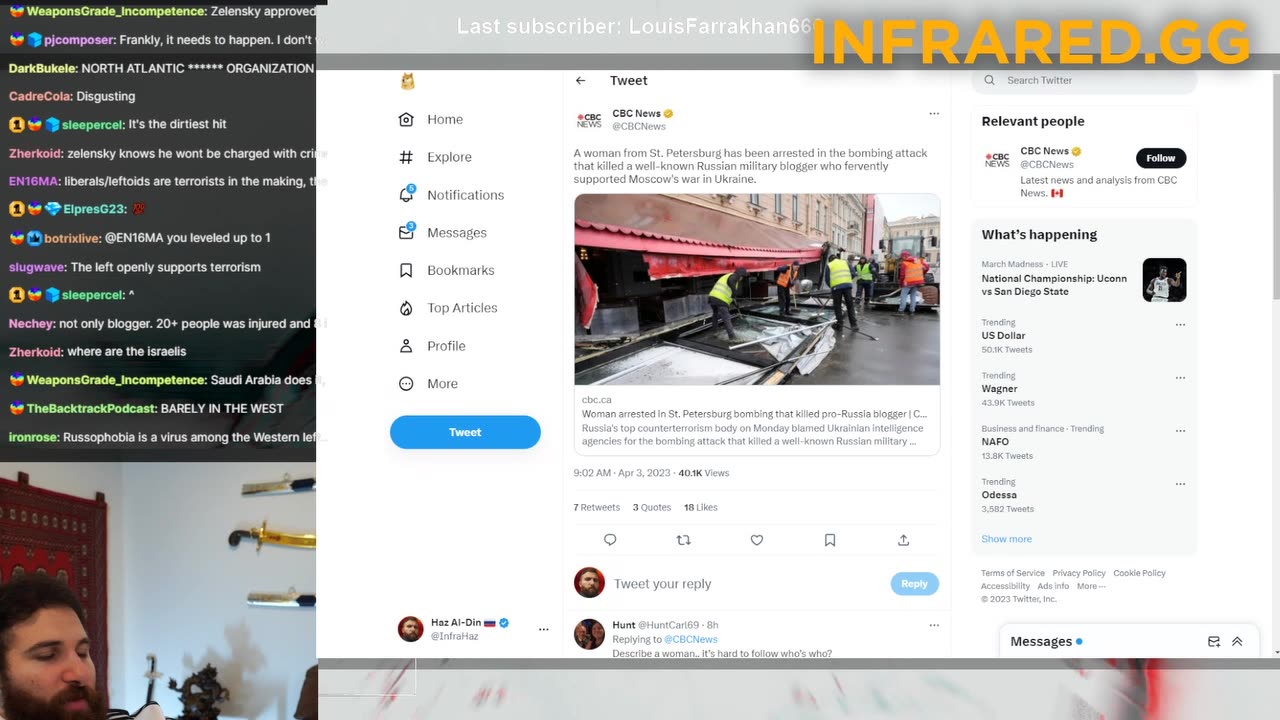Click the blue Tweet compose button
Screen dimensions: 1280x720
coord(465,432)
